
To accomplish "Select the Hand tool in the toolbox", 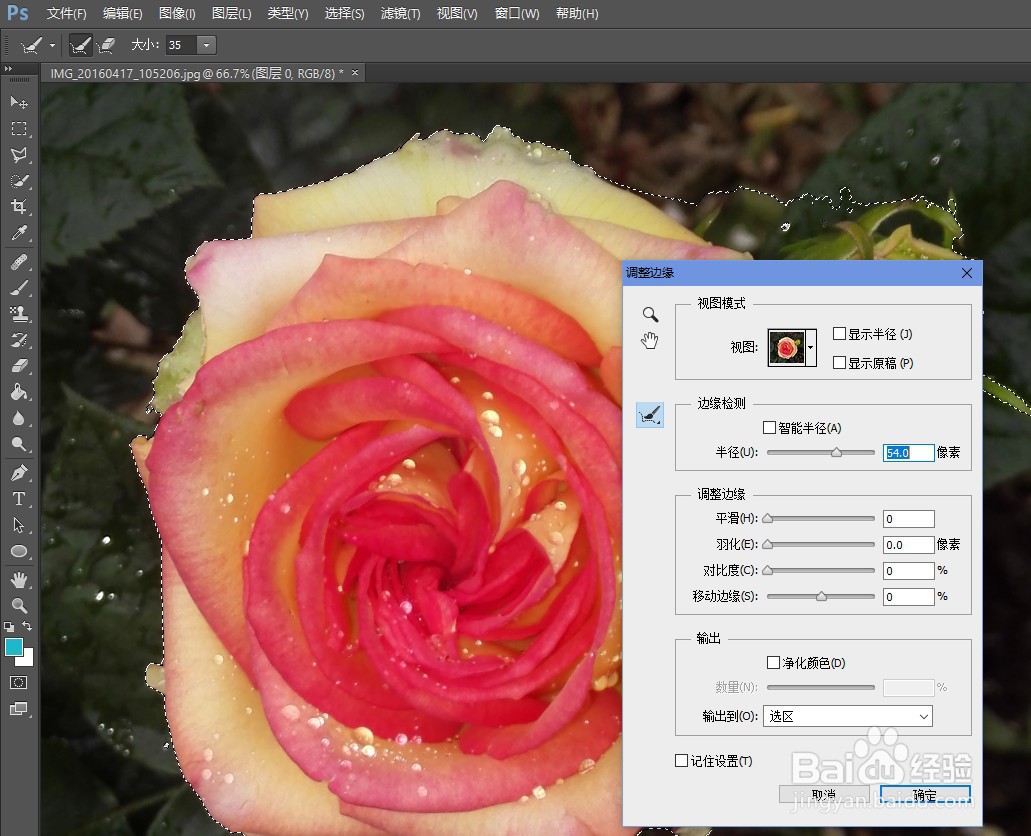I will tap(19, 579).
